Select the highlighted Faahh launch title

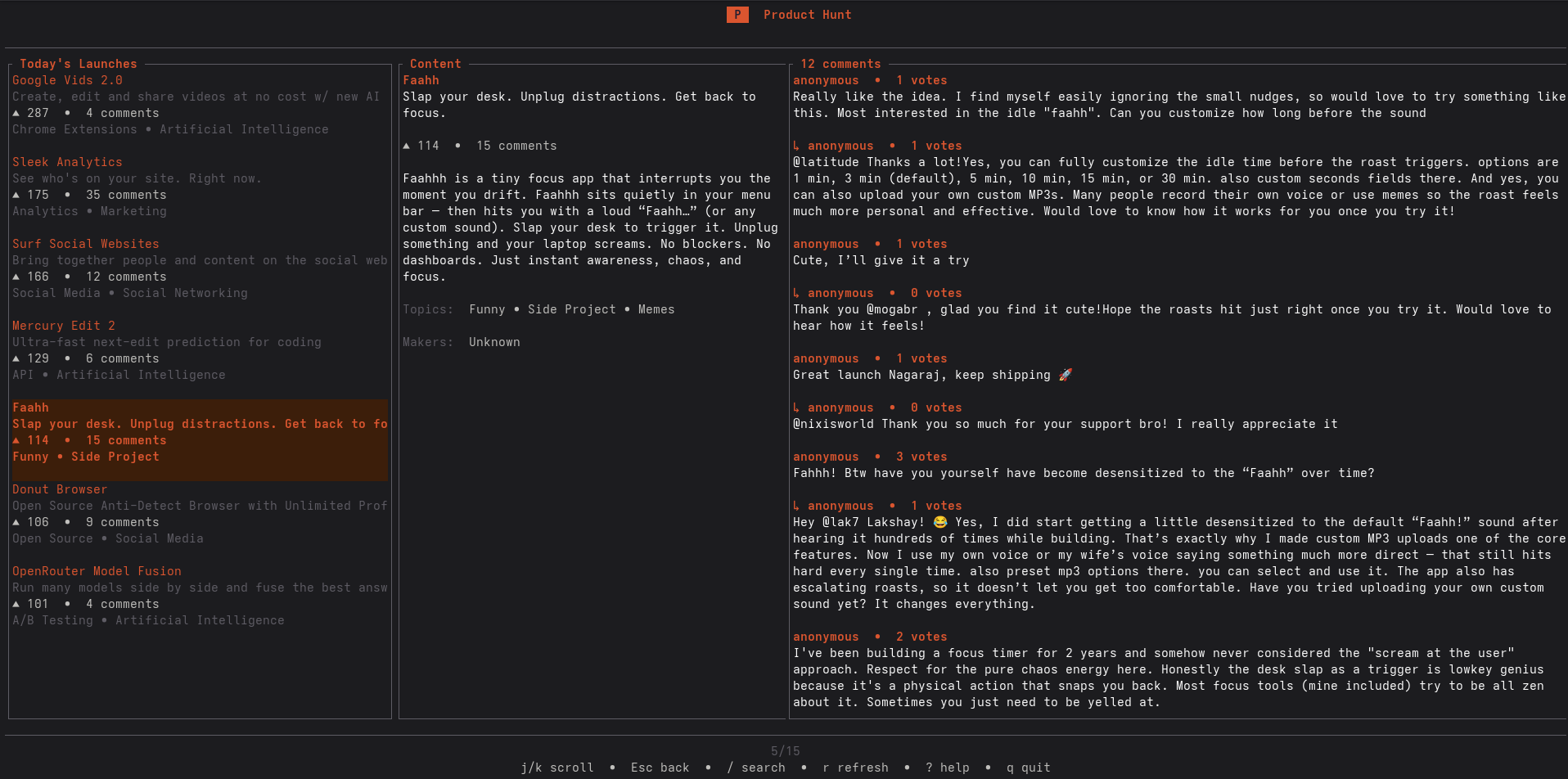(30, 408)
